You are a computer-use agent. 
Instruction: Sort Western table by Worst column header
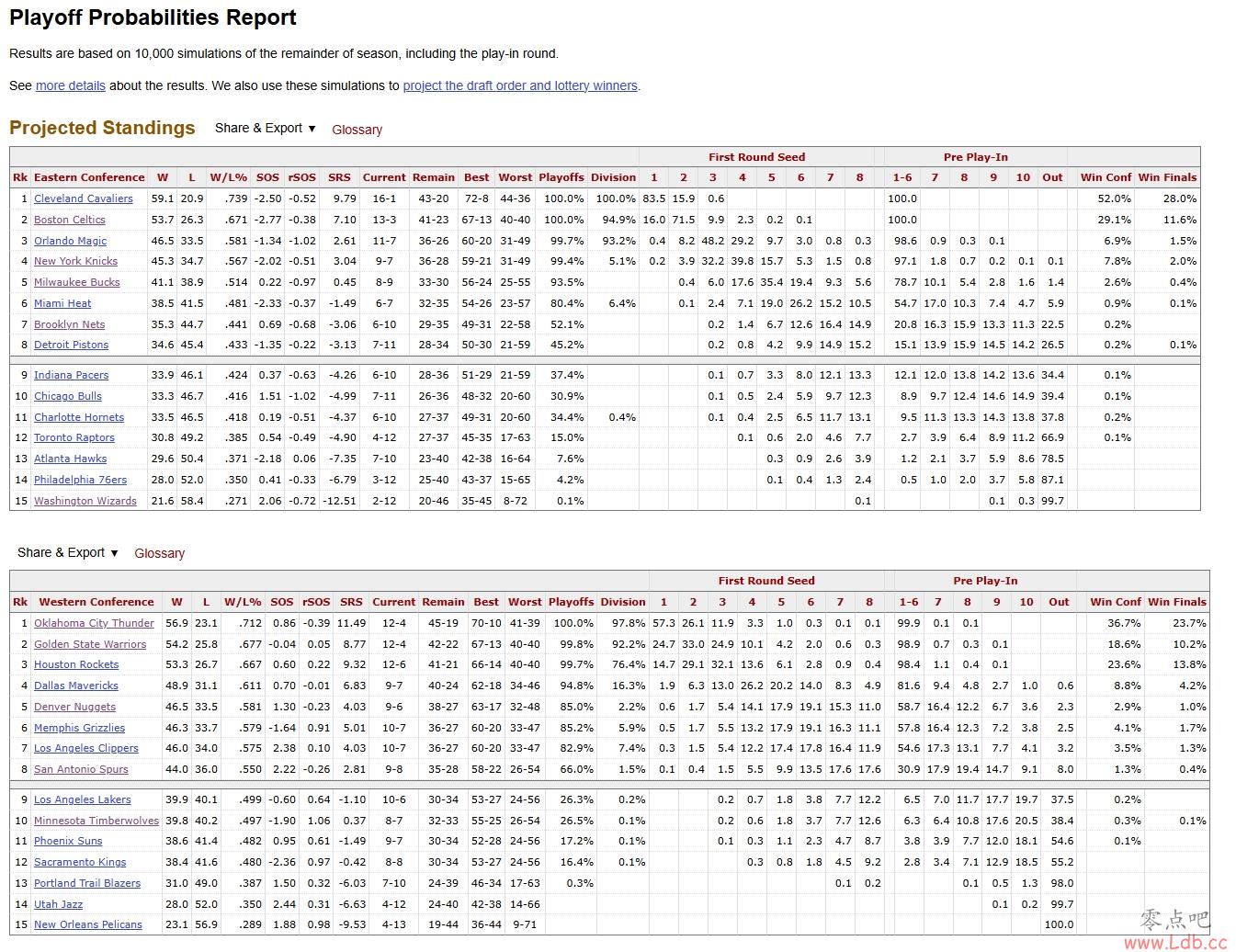(525, 602)
